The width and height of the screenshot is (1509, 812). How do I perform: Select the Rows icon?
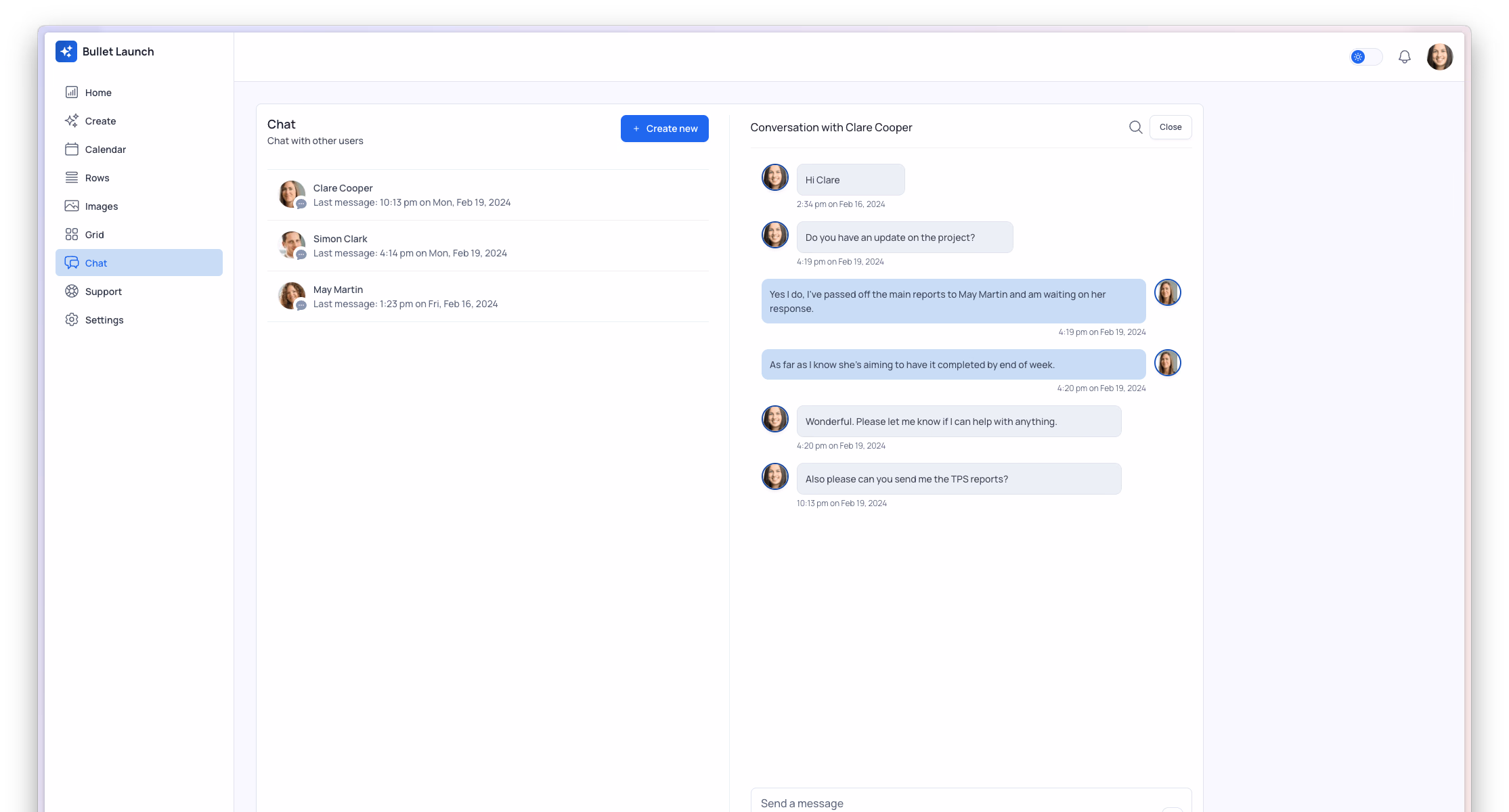coord(72,177)
